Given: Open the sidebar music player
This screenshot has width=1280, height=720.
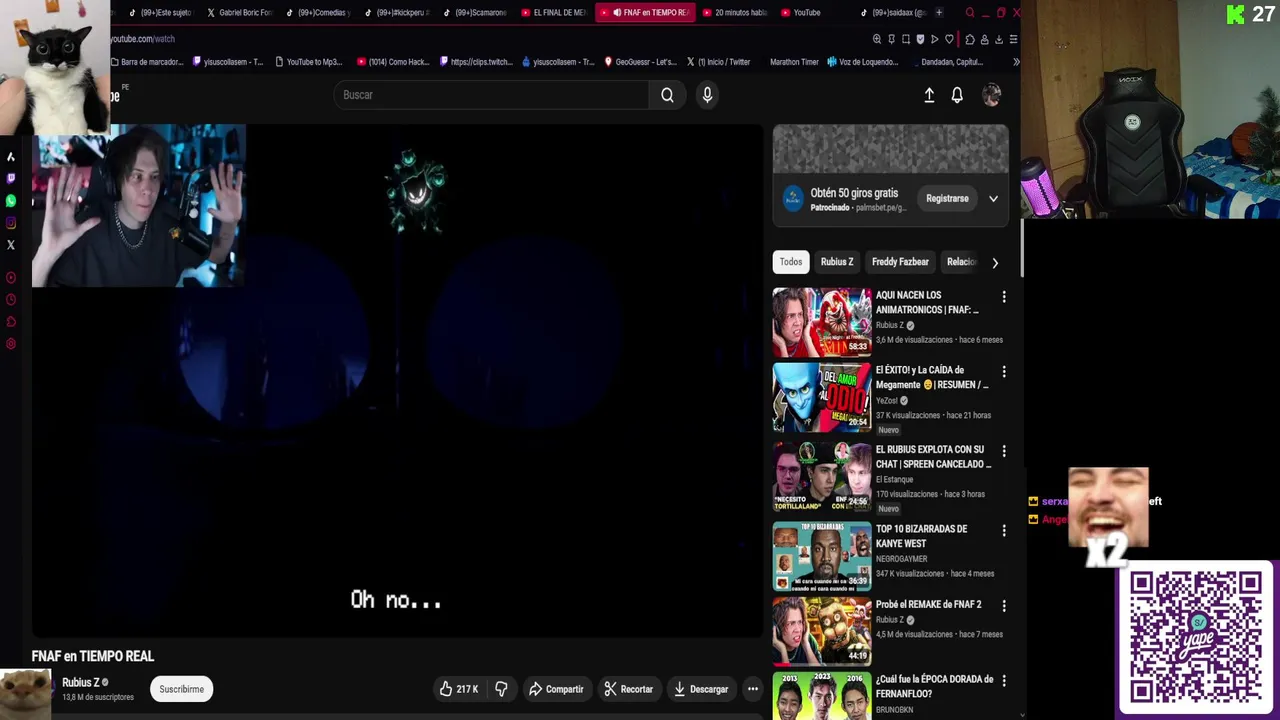Looking at the screenshot, I should [11, 278].
